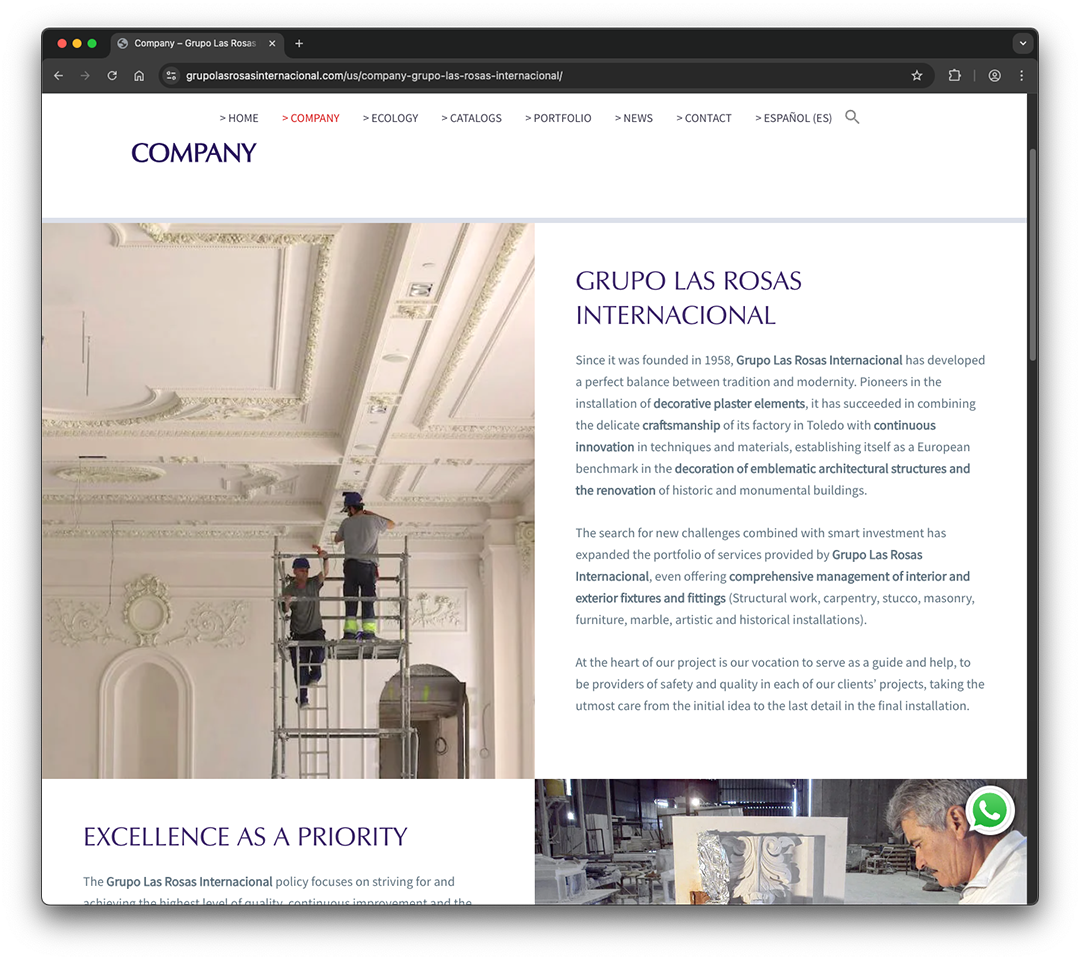Click the address bar URL

[x=374, y=76]
